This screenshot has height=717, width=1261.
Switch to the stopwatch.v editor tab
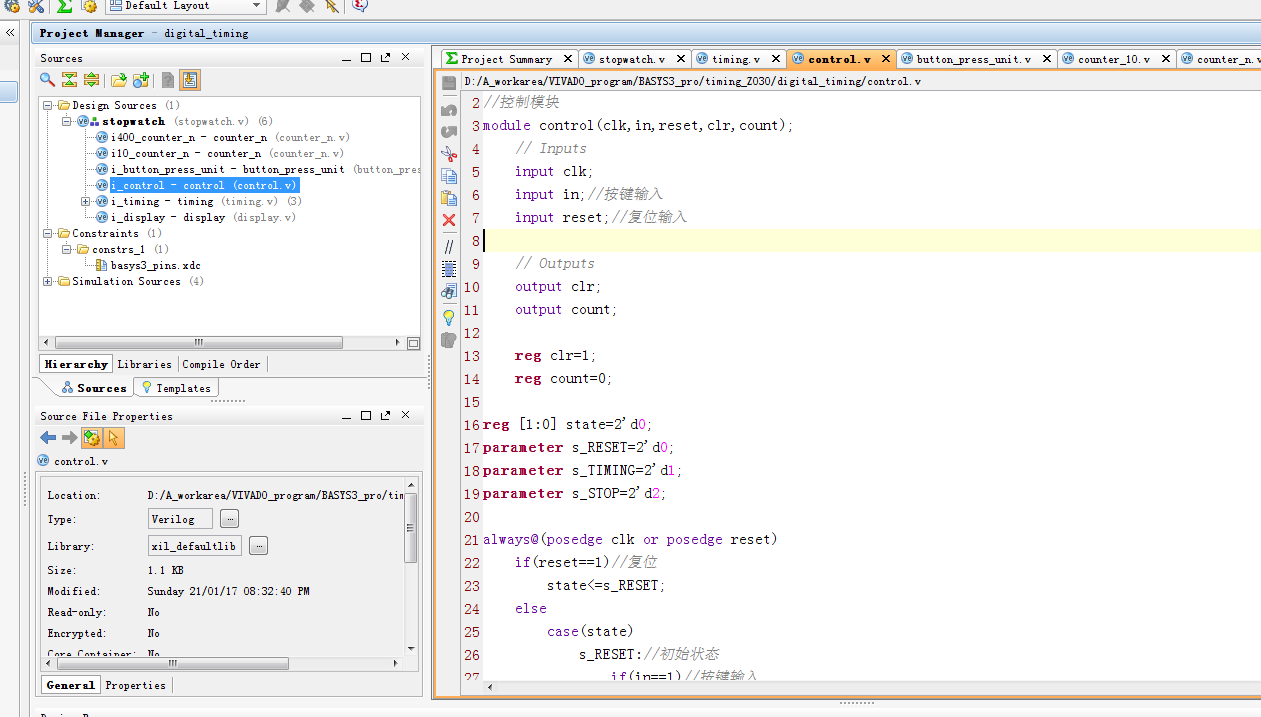631,59
